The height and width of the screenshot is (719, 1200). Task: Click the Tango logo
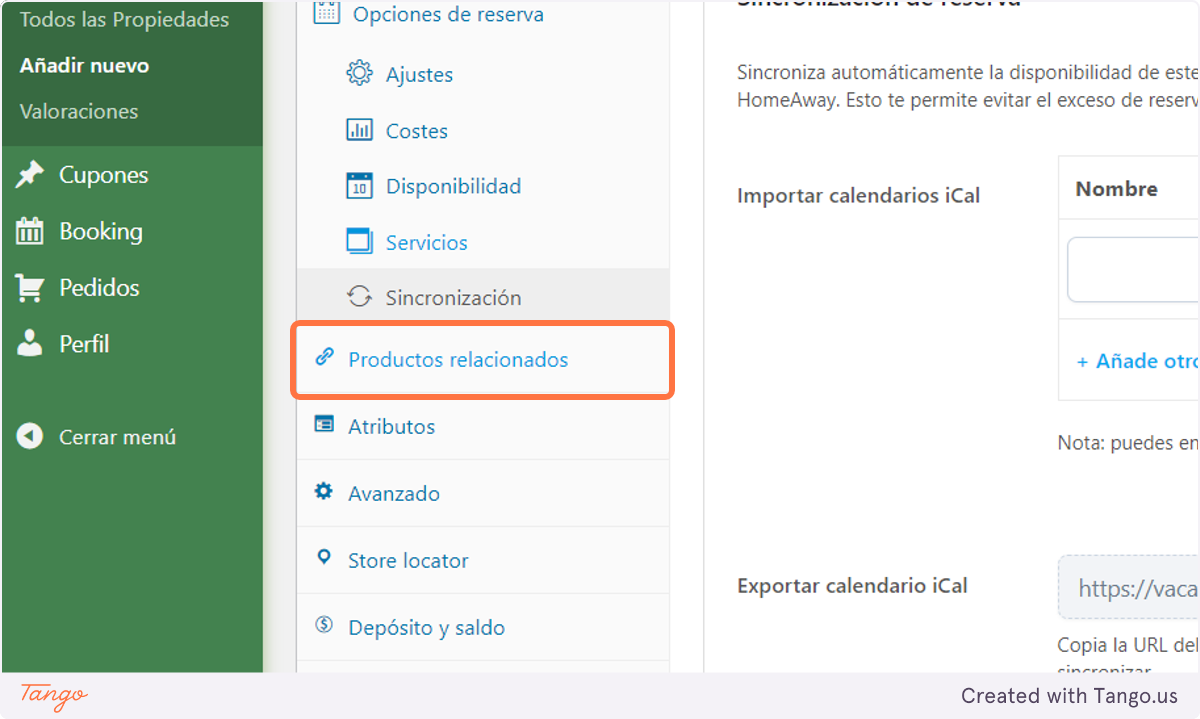tap(54, 696)
